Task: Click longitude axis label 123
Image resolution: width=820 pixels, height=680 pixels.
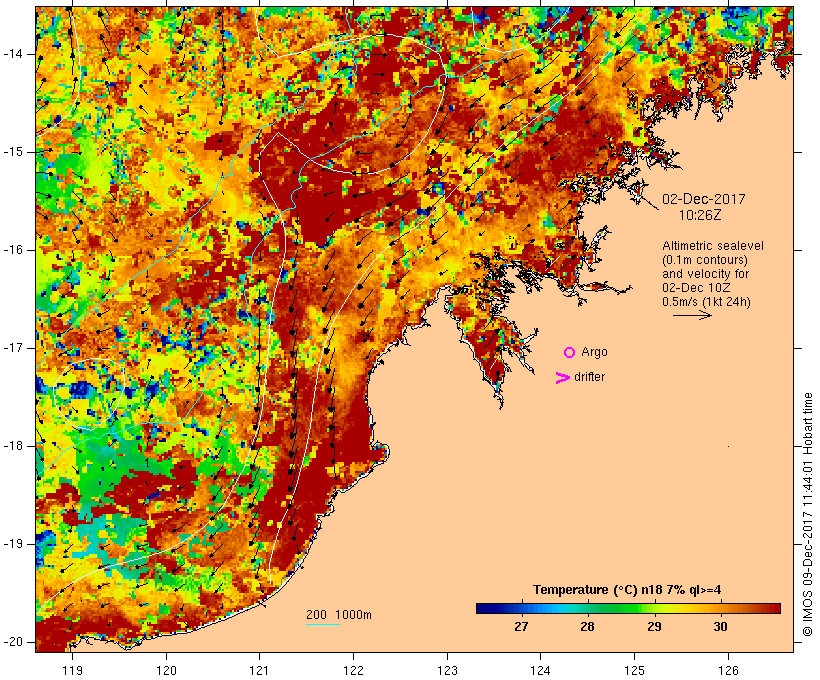Action: tap(447, 671)
